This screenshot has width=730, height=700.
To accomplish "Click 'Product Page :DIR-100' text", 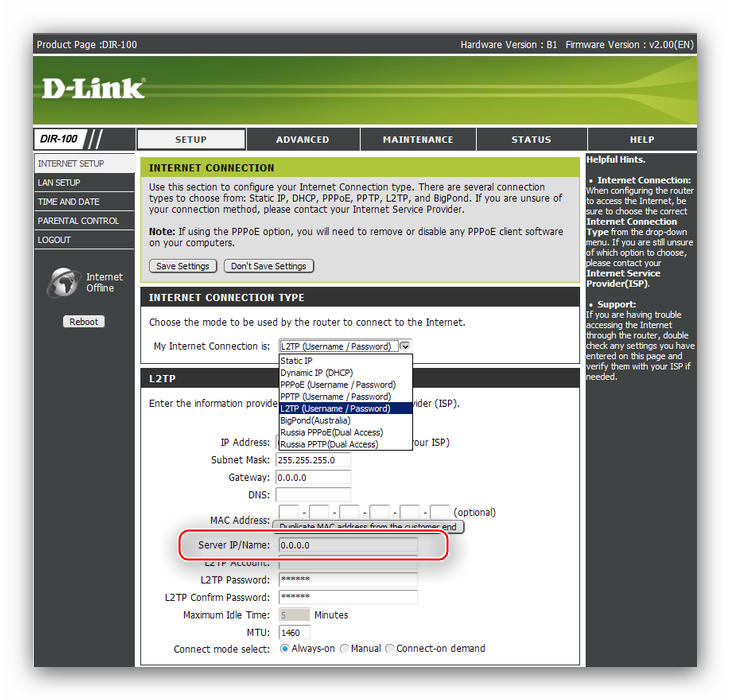I will click(x=87, y=45).
